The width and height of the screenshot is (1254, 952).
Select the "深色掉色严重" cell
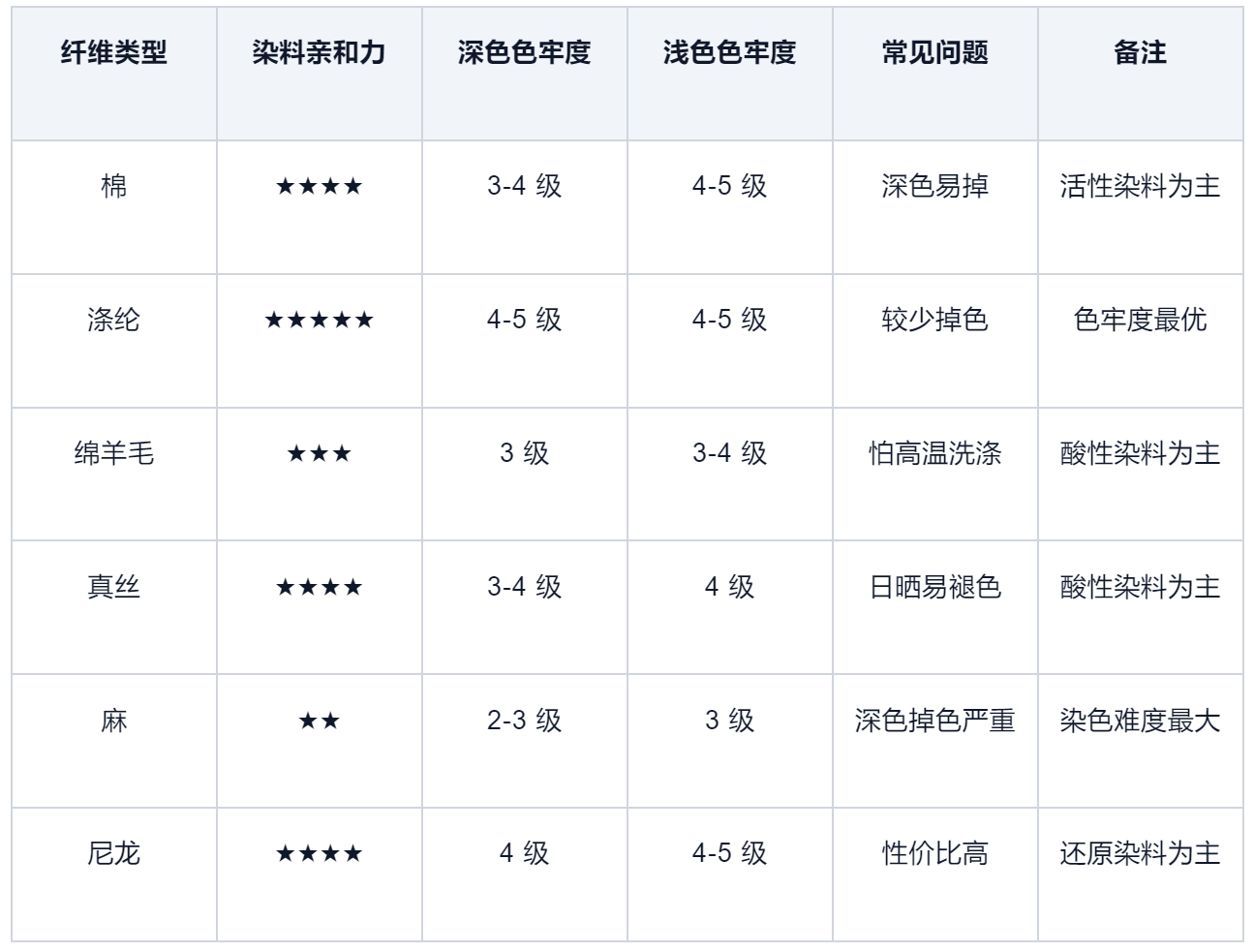(x=934, y=721)
